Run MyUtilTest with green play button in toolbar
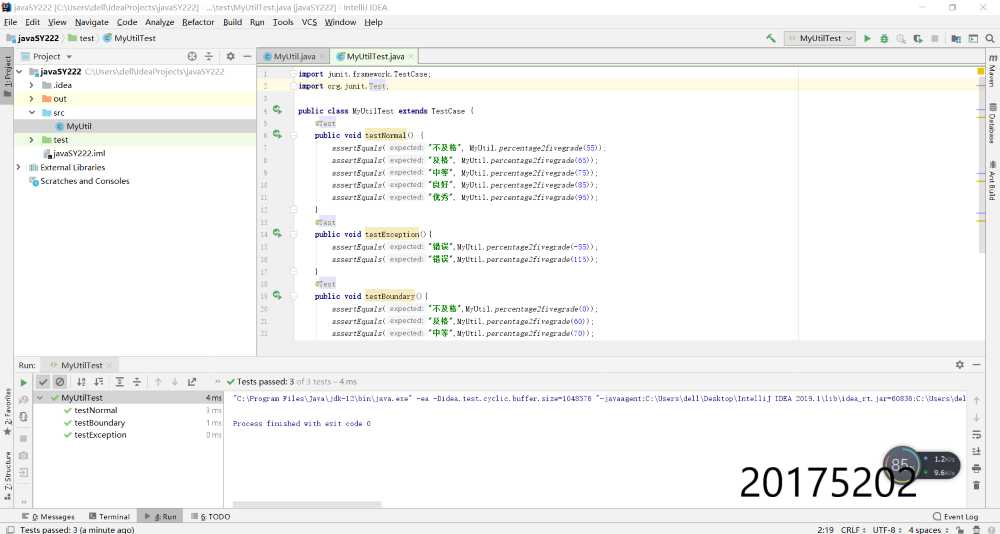This screenshot has height=534, width=1000. (867, 38)
